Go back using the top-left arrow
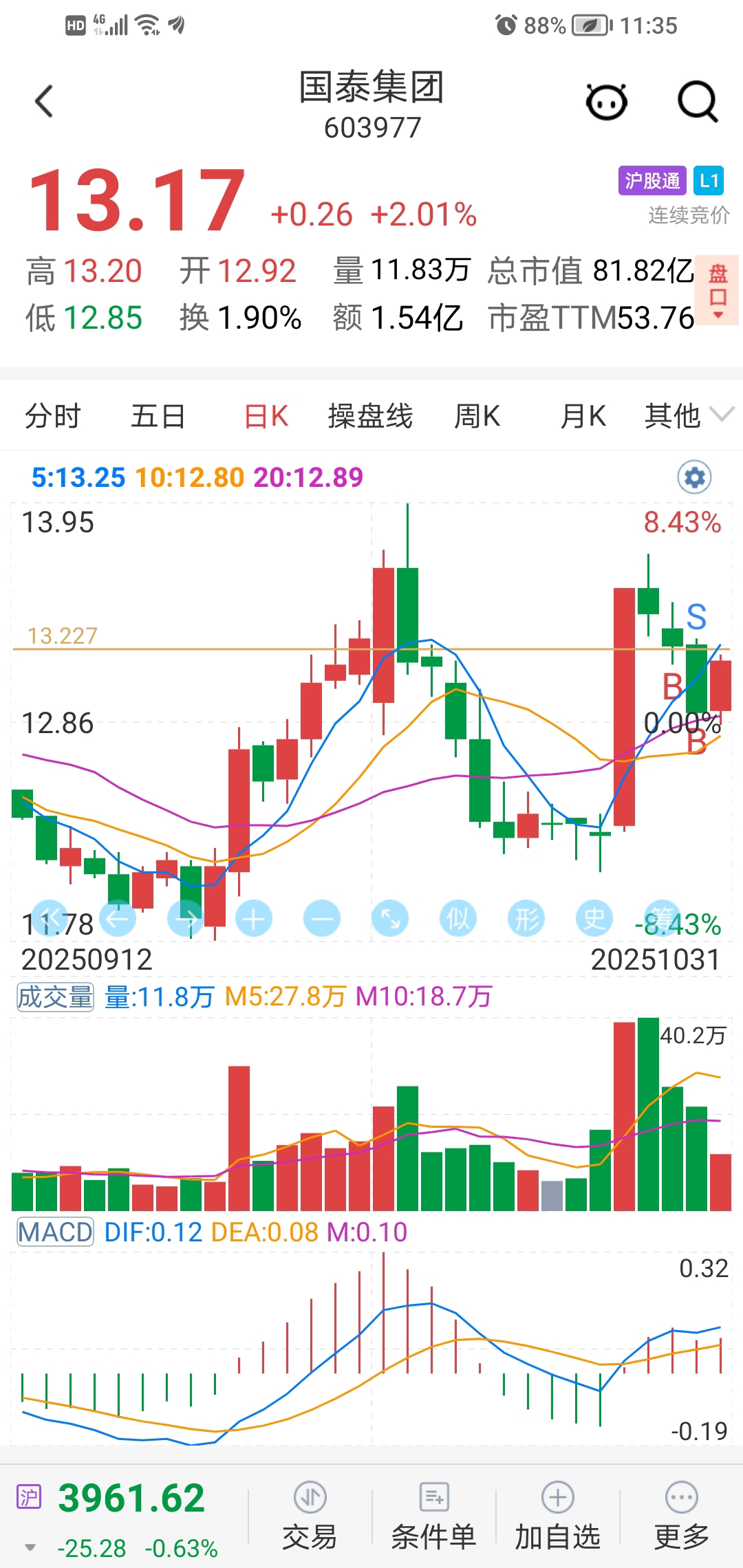 [x=44, y=102]
